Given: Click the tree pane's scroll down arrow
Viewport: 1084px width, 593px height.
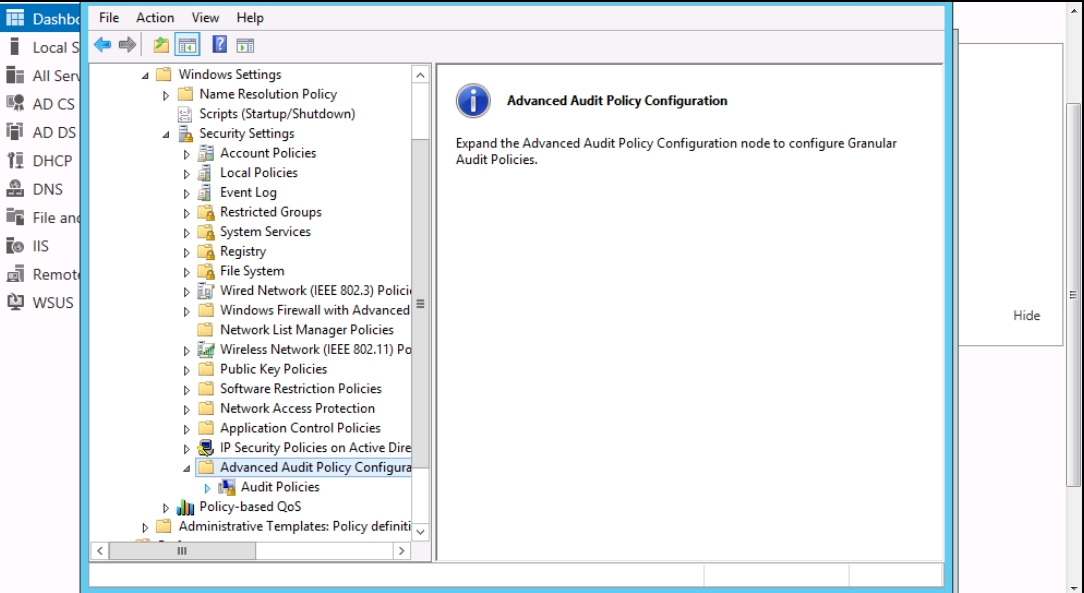Looking at the screenshot, I should (x=420, y=531).
